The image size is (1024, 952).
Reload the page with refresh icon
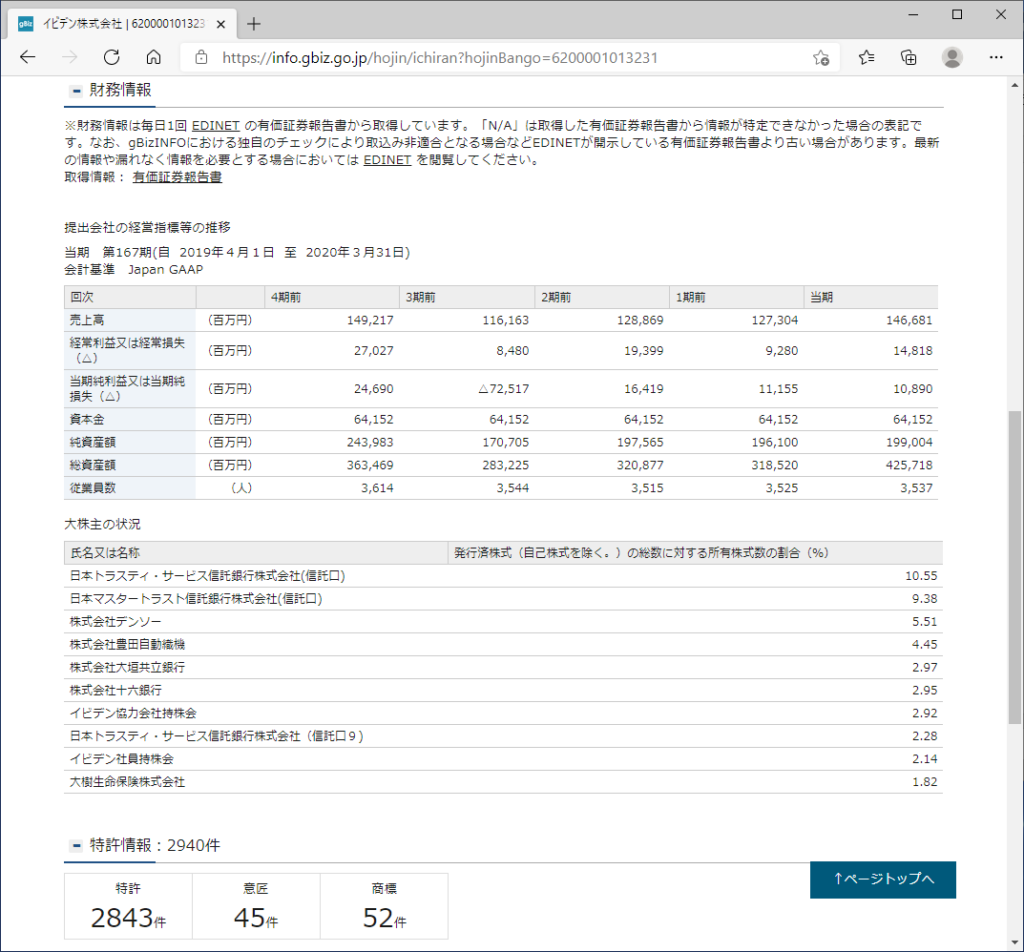coord(111,57)
